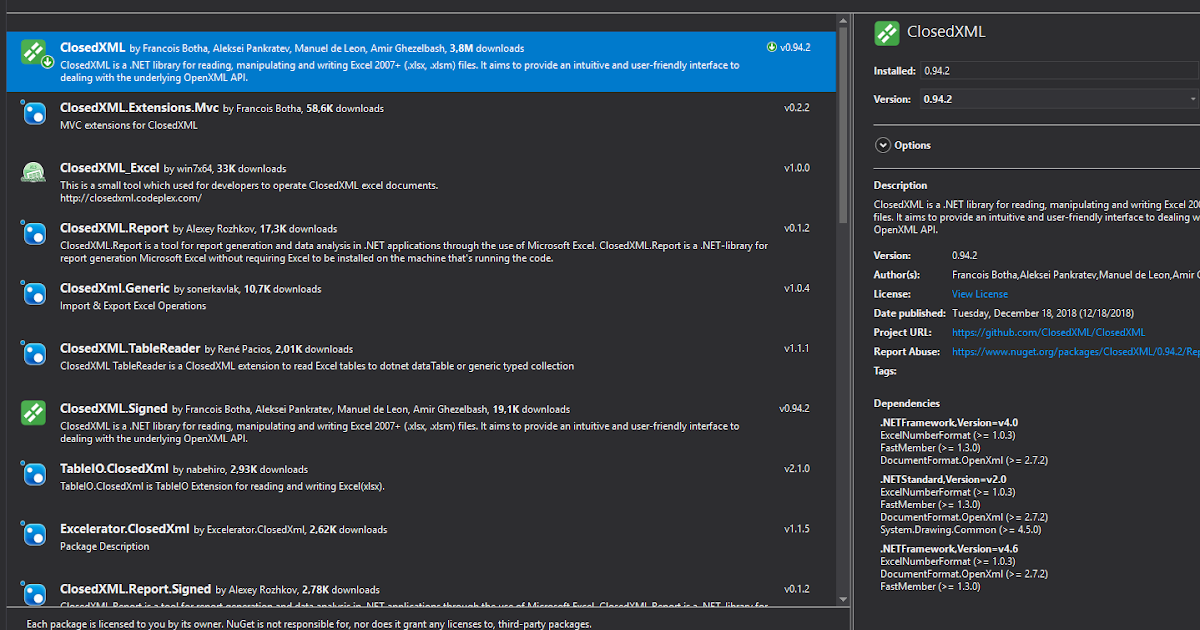Screen dimensions: 1200x630
Task: Open the View License link
Action: click(x=979, y=294)
